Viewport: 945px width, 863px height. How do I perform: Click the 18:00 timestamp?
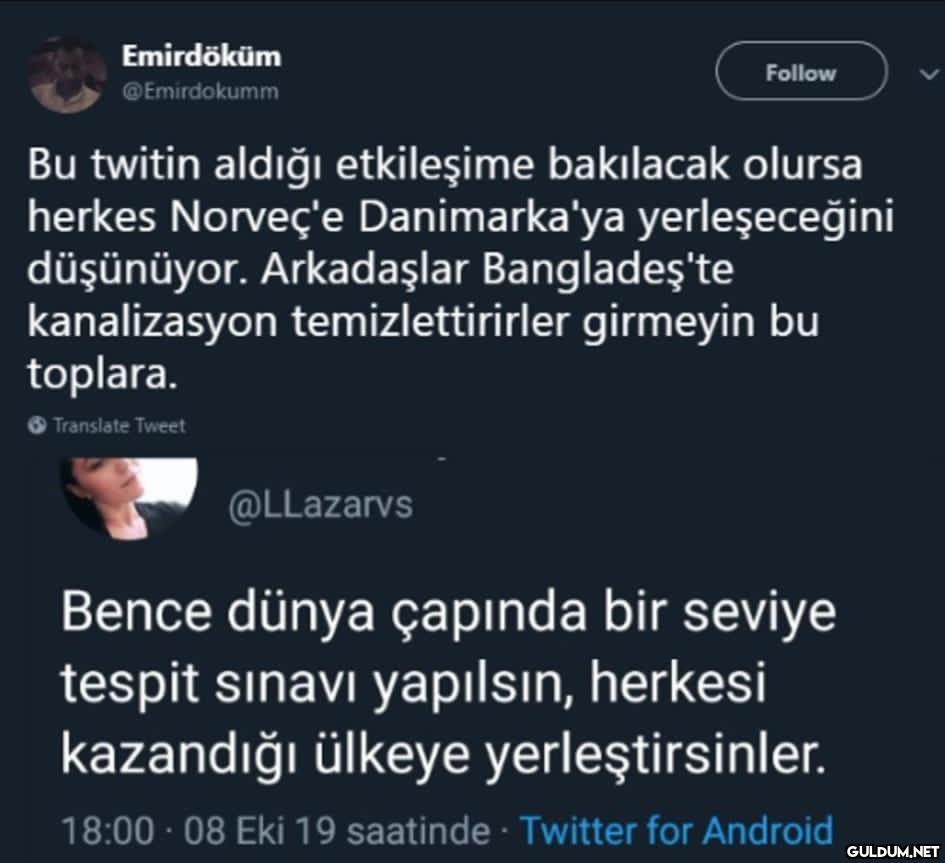tap(107, 831)
